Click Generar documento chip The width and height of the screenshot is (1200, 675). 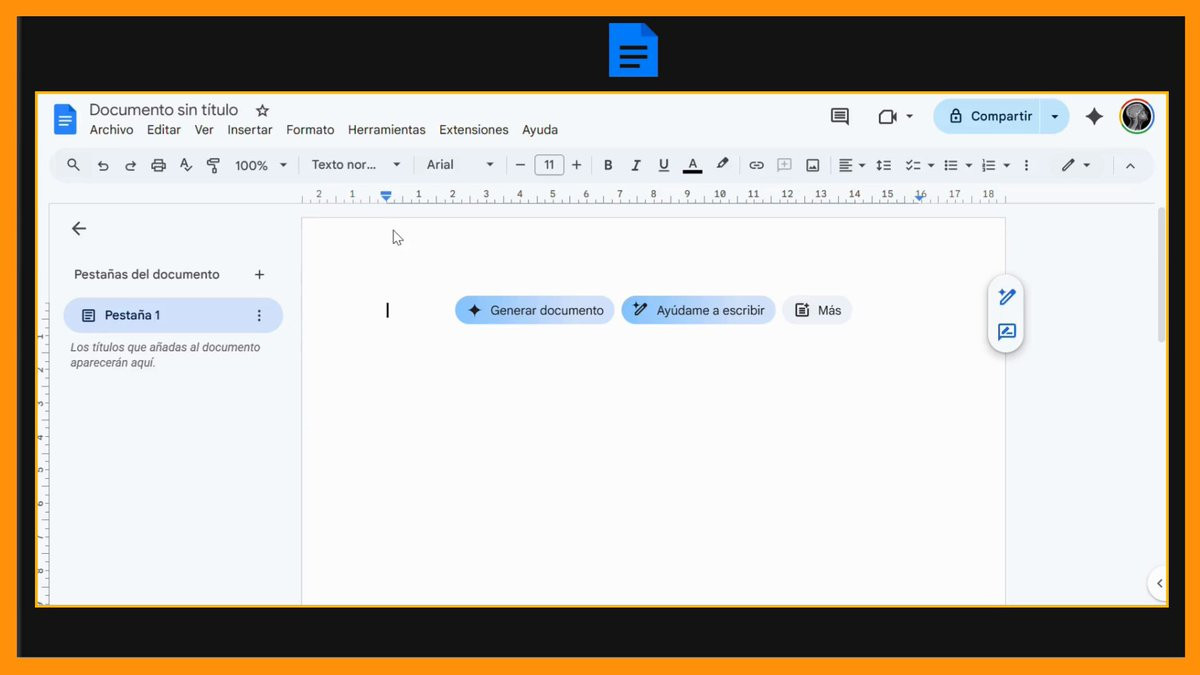[535, 310]
